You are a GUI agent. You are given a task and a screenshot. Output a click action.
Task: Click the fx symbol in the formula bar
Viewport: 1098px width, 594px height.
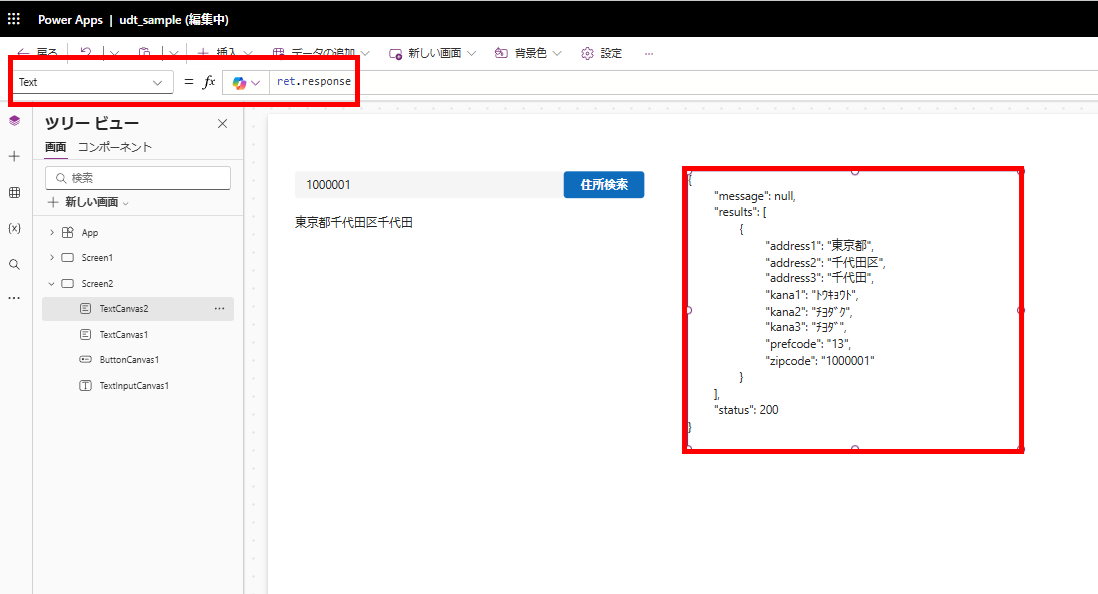pyautogui.click(x=210, y=81)
